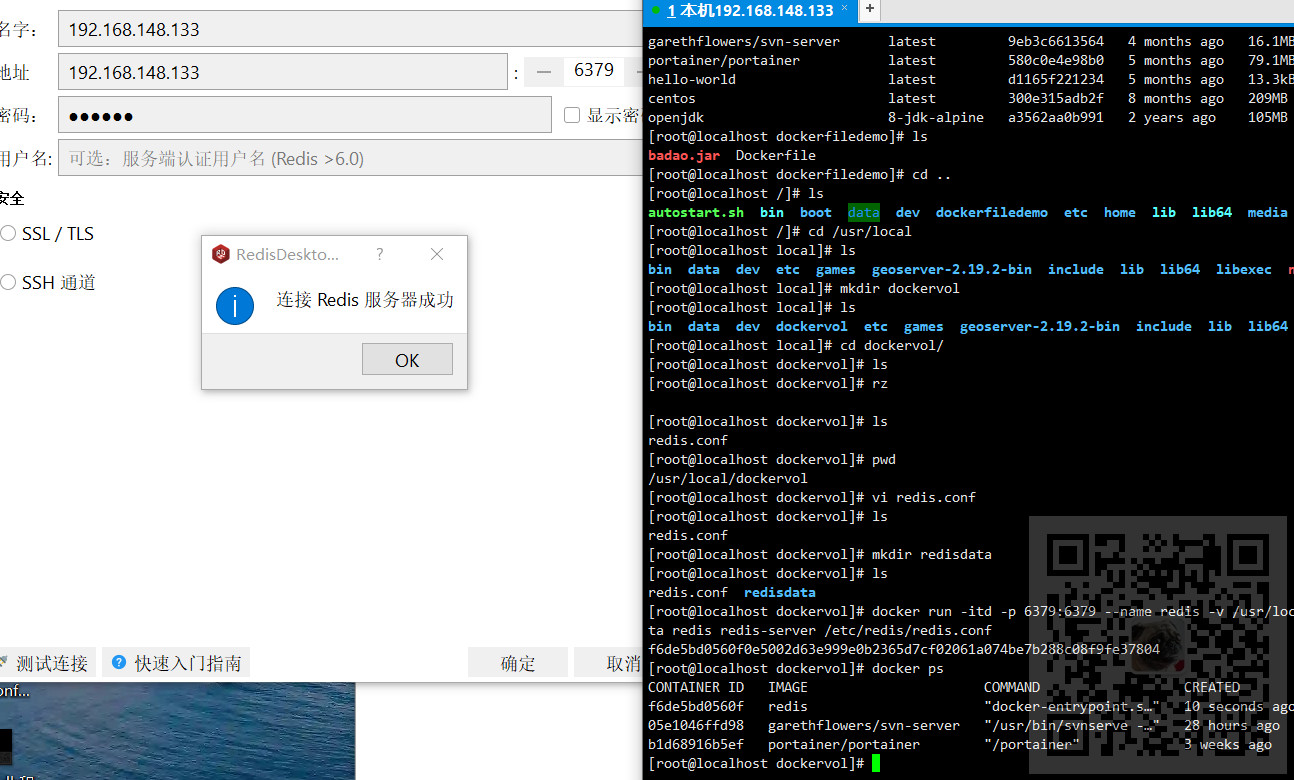The width and height of the screenshot is (1294, 780).
Task: Close the RedisDesktop dialog with X
Action: 437,254
